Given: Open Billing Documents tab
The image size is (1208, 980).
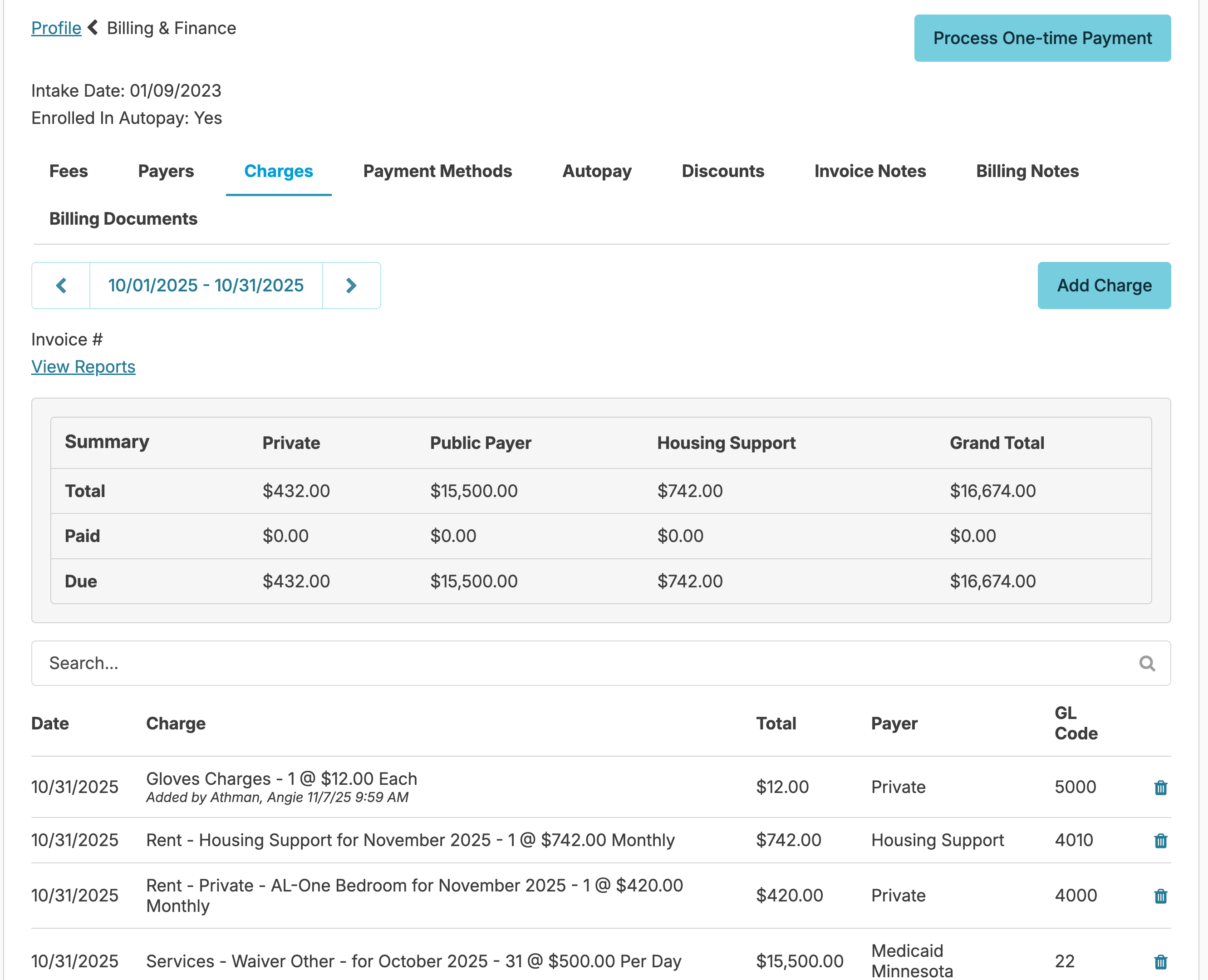Looking at the screenshot, I should [x=123, y=219].
